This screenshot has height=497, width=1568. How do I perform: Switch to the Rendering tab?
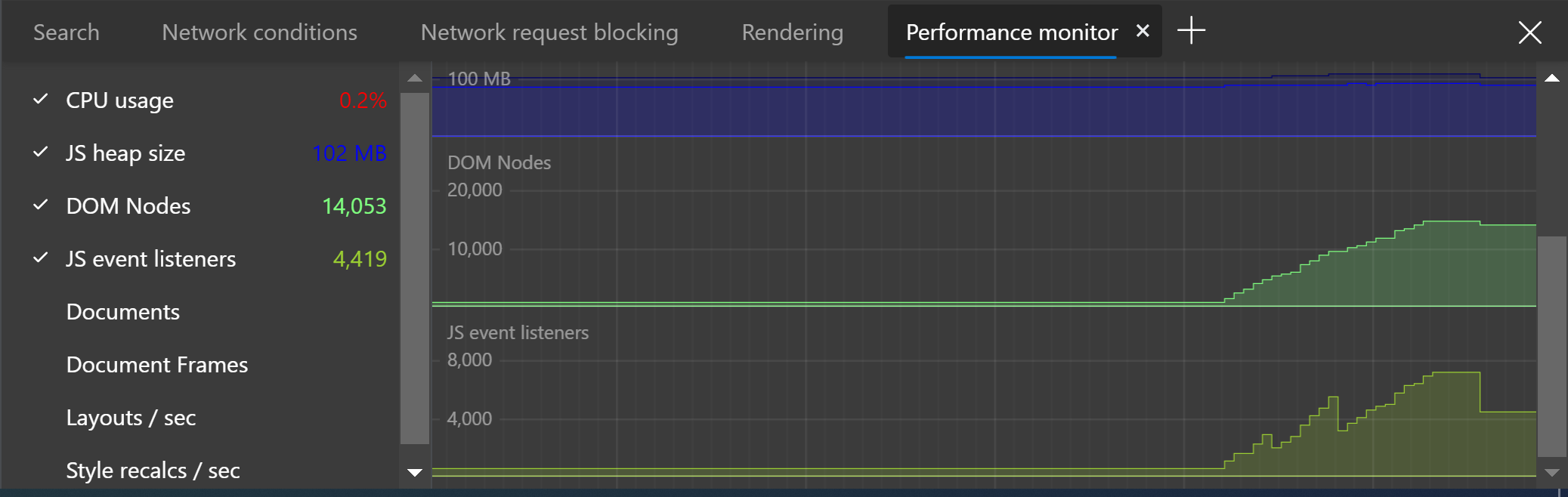[792, 32]
